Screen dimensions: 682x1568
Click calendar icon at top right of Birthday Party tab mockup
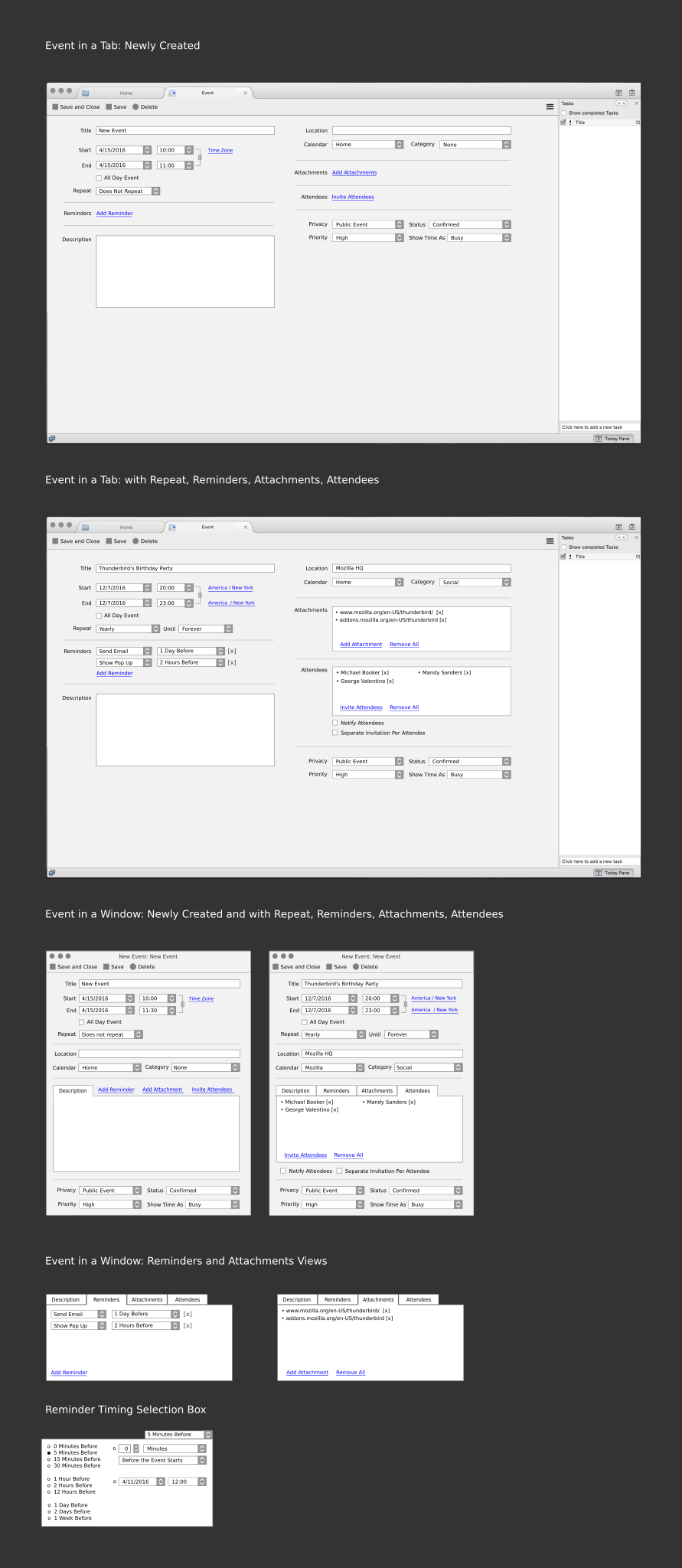[x=618, y=527]
